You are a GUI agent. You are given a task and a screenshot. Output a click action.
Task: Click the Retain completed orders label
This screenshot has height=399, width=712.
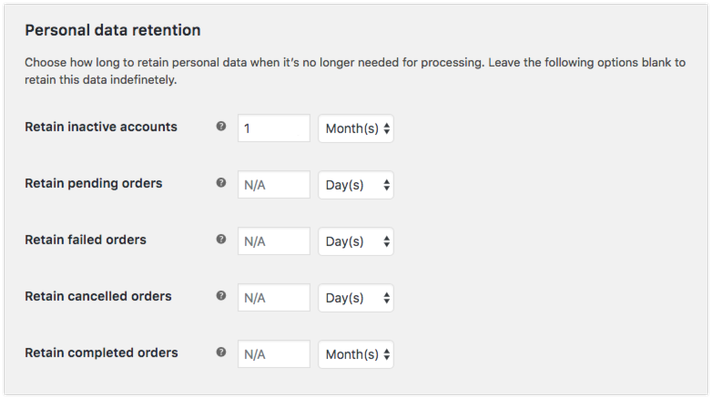101,353
